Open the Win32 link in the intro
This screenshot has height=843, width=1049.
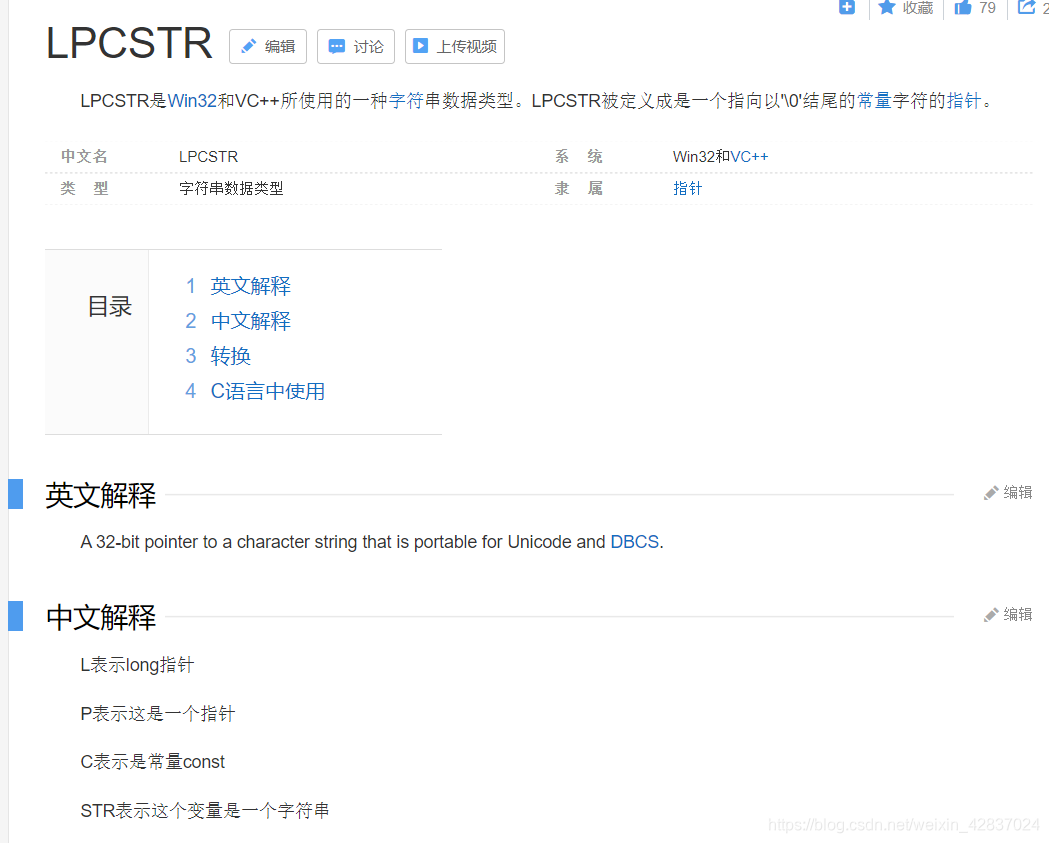pos(191,100)
